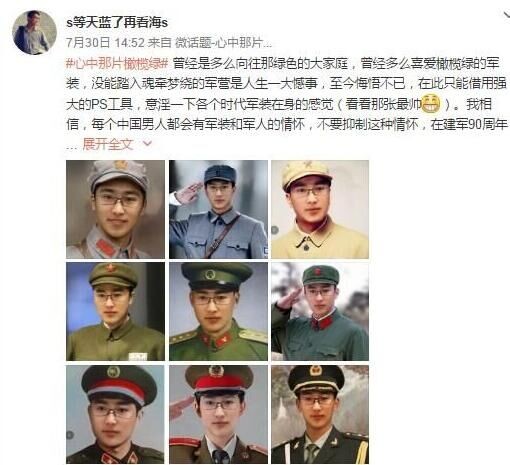Open olive green cap with red star photo
Image resolution: width=510 pixels, height=465 pixels.
coord(115,311)
